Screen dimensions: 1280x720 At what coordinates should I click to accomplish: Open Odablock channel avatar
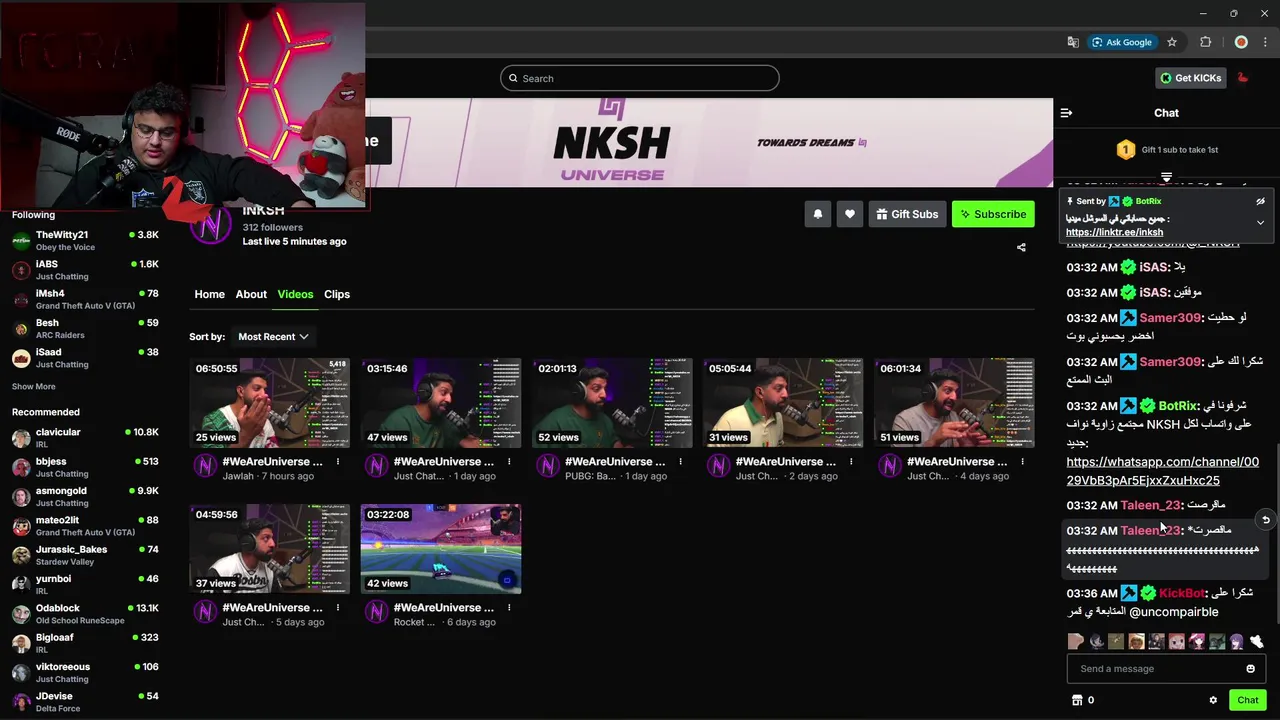[x=21, y=614]
